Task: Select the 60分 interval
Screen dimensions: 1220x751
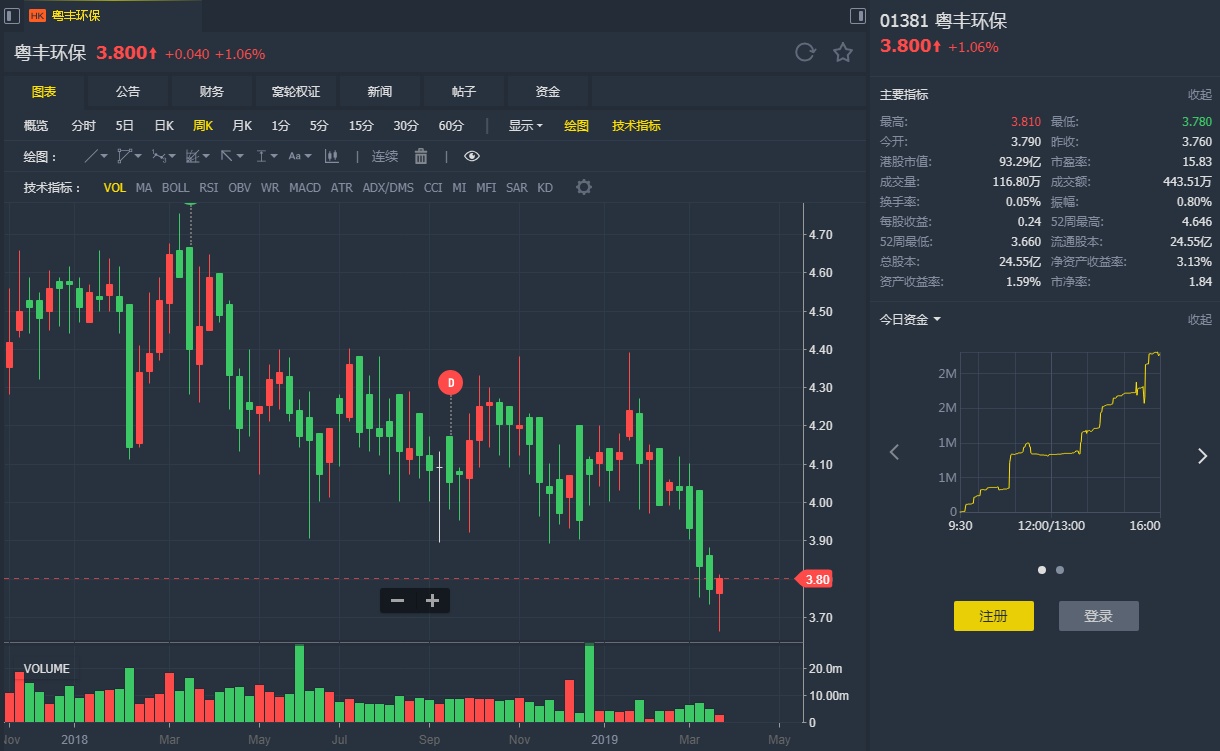Action: (451, 126)
